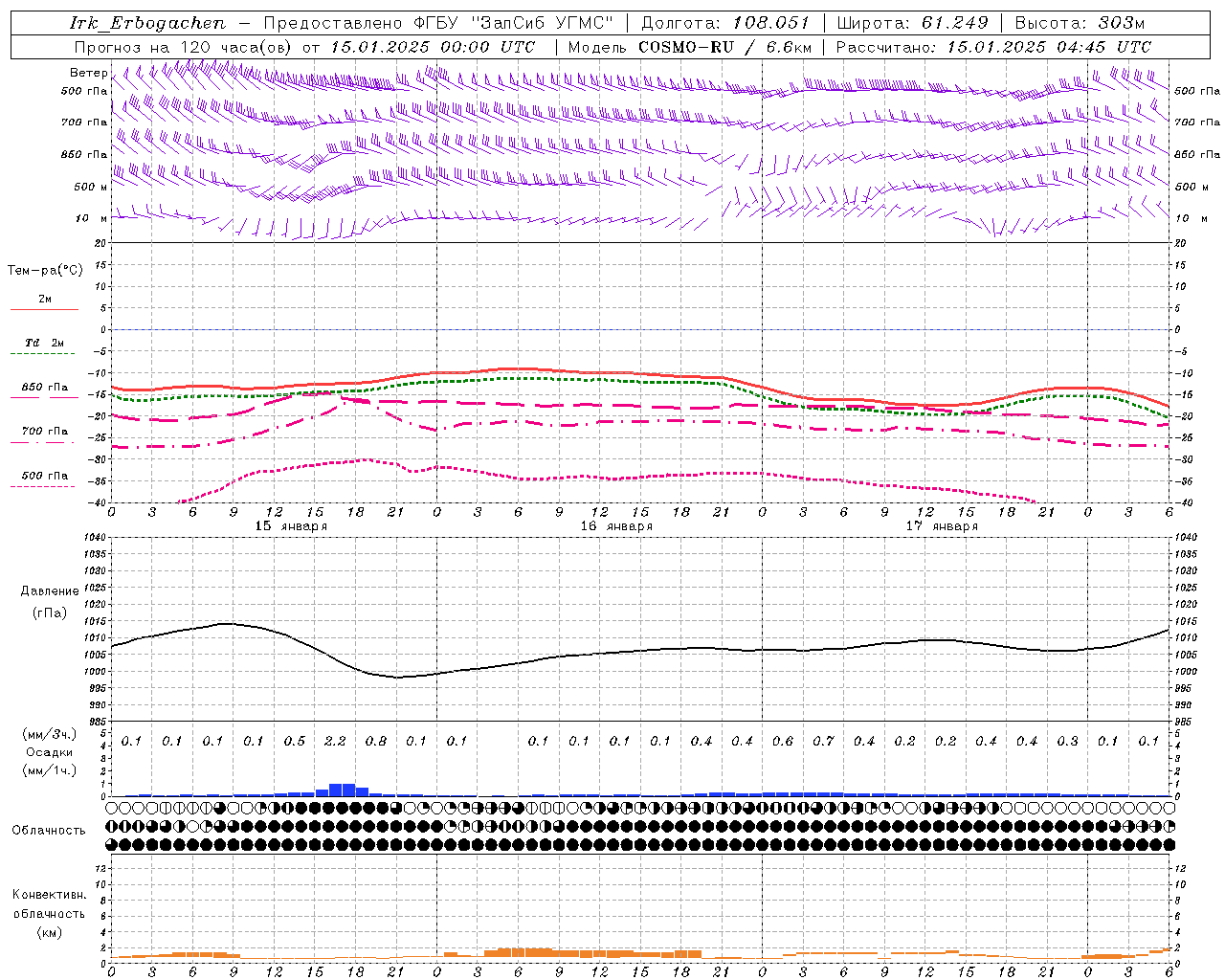Image resolution: width=1225 pixels, height=980 pixels.
Task: Click the 850 гПа wind level label on left
Action: coord(84,154)
